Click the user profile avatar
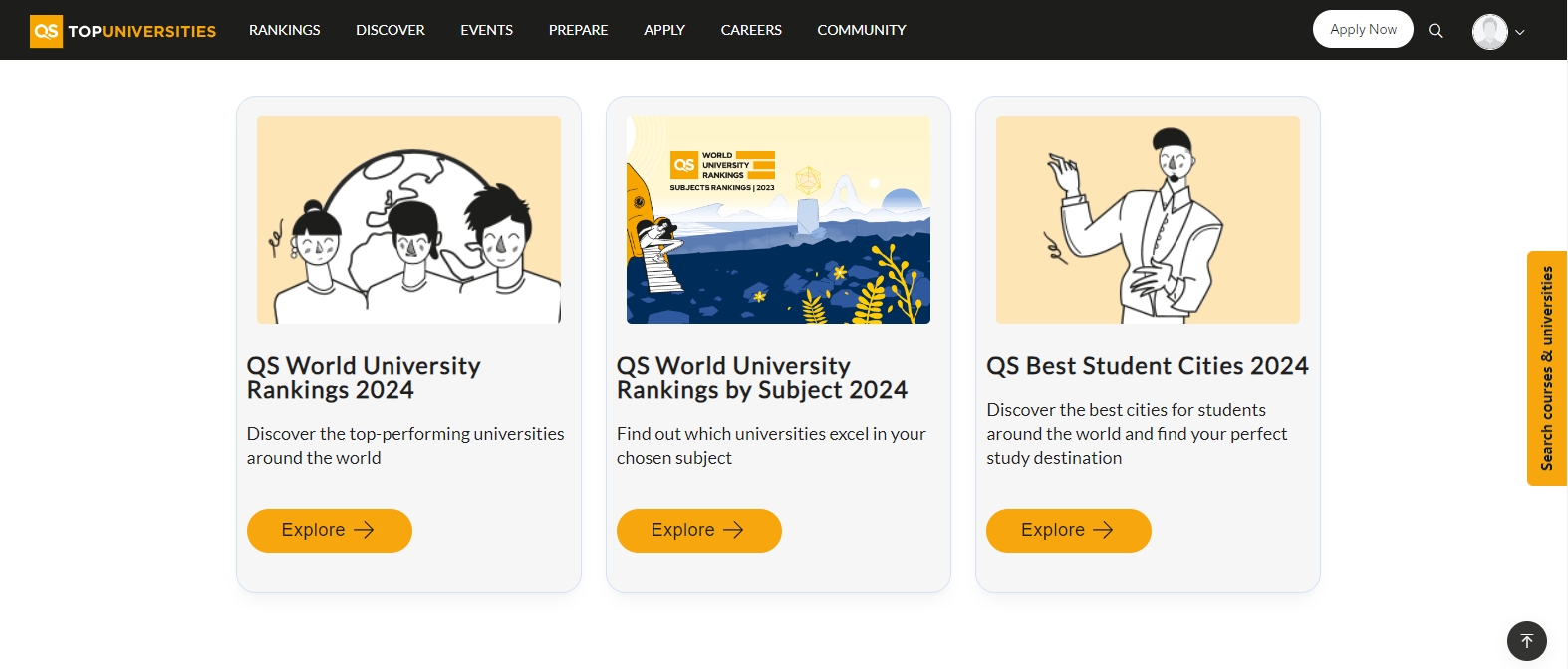The image size is (1568, 669). point(1489,31)
